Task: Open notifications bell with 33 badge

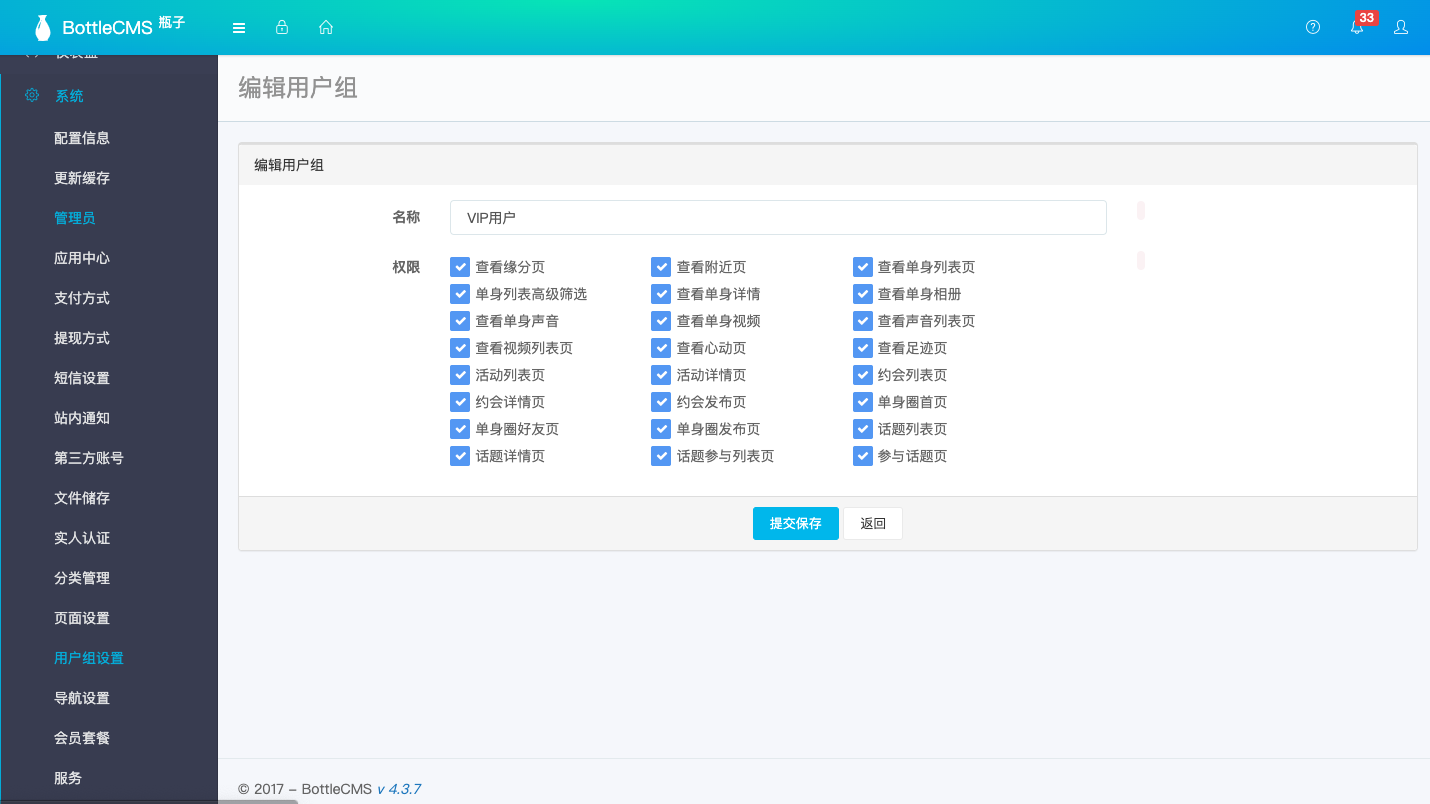Action: [1357, 27]
